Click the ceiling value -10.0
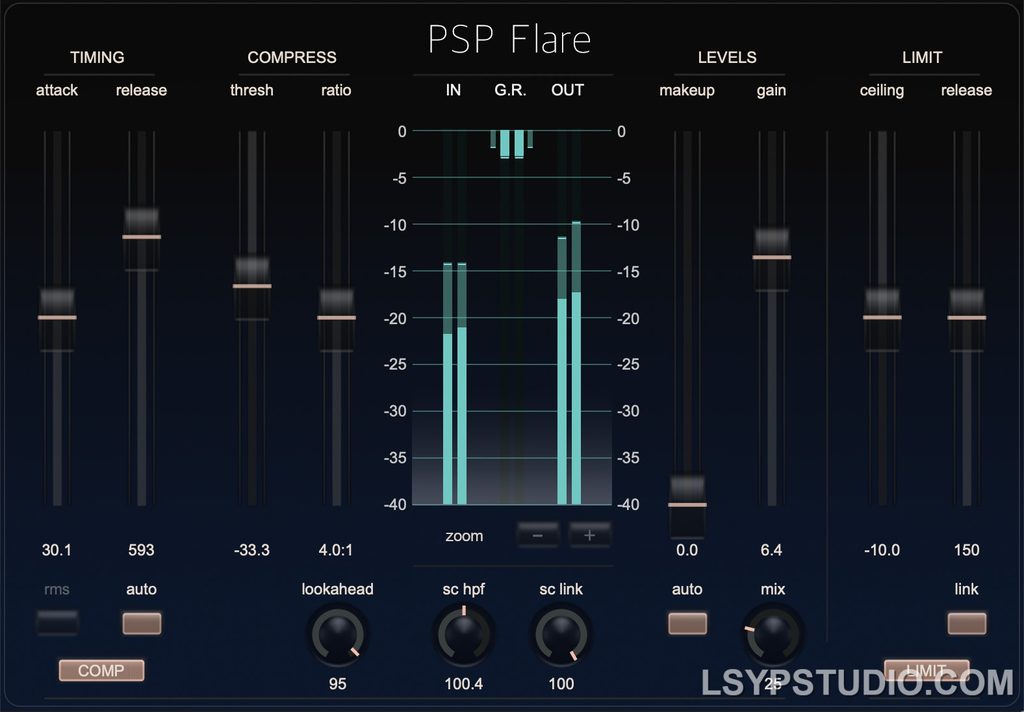Screen dimensions: 1024x712 coord(882,550)
